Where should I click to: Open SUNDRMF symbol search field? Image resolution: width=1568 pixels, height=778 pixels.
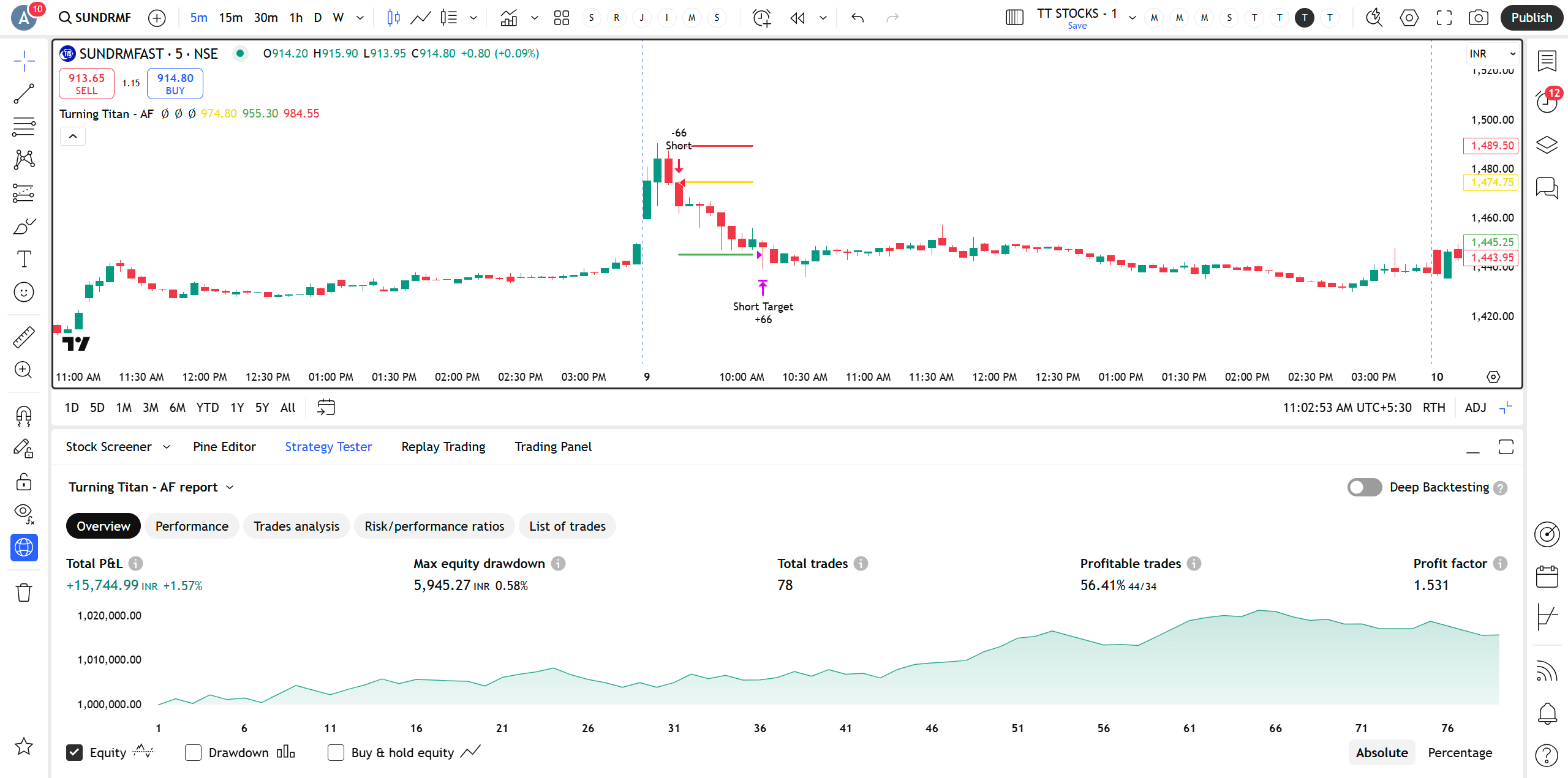[95, 18]
